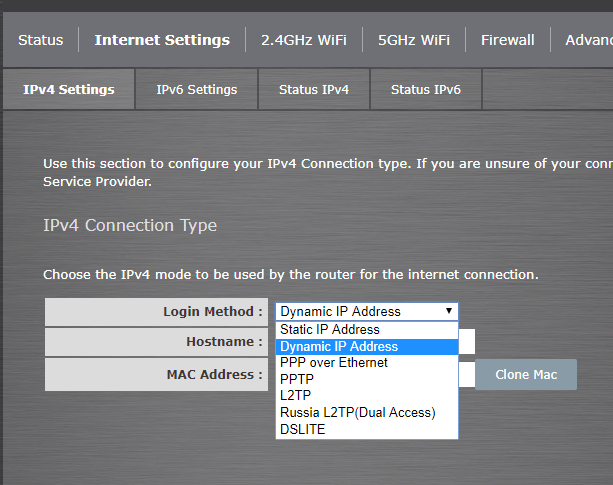Go to the 5GHz WiFi section
613x485 pixels.
414,40
